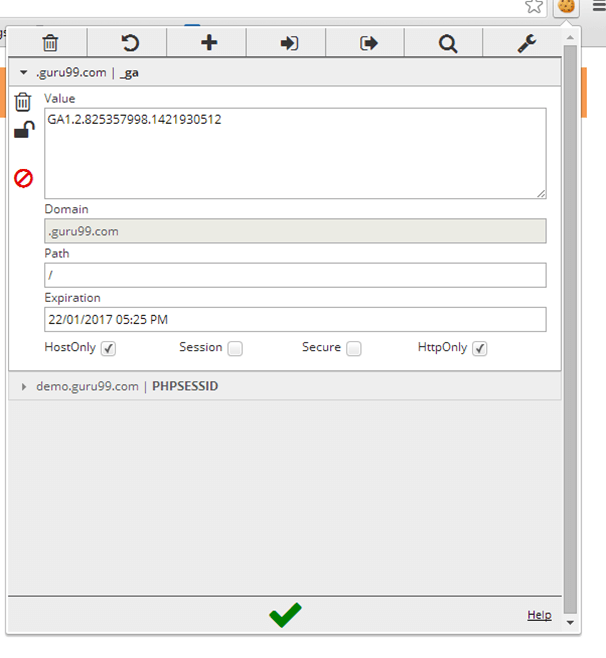
Task: Expand the demo.guru99.com PHPSESSID cookie
Action: click(24, 386)
